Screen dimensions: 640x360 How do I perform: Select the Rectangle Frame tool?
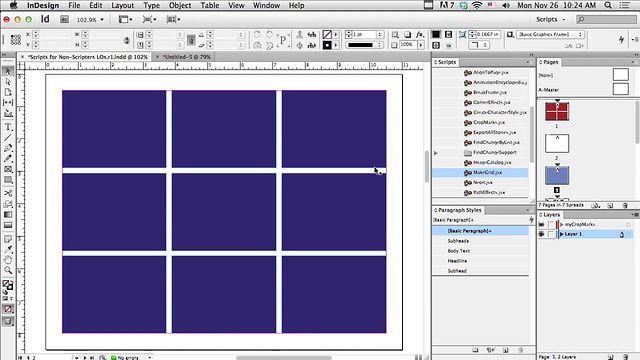(x=8, y=169)
